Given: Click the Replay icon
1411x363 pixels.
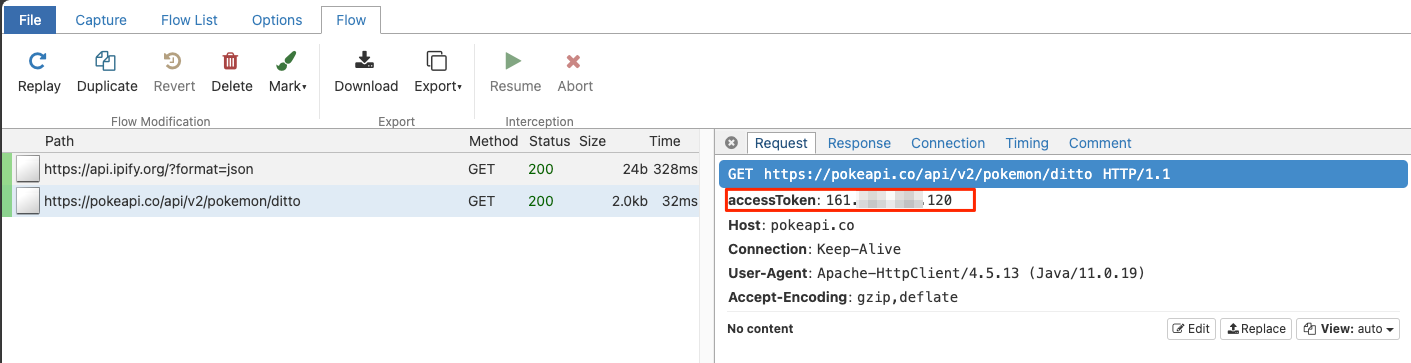Looking at the screenshot, I should pyautogui.click(x=38, y=61).
